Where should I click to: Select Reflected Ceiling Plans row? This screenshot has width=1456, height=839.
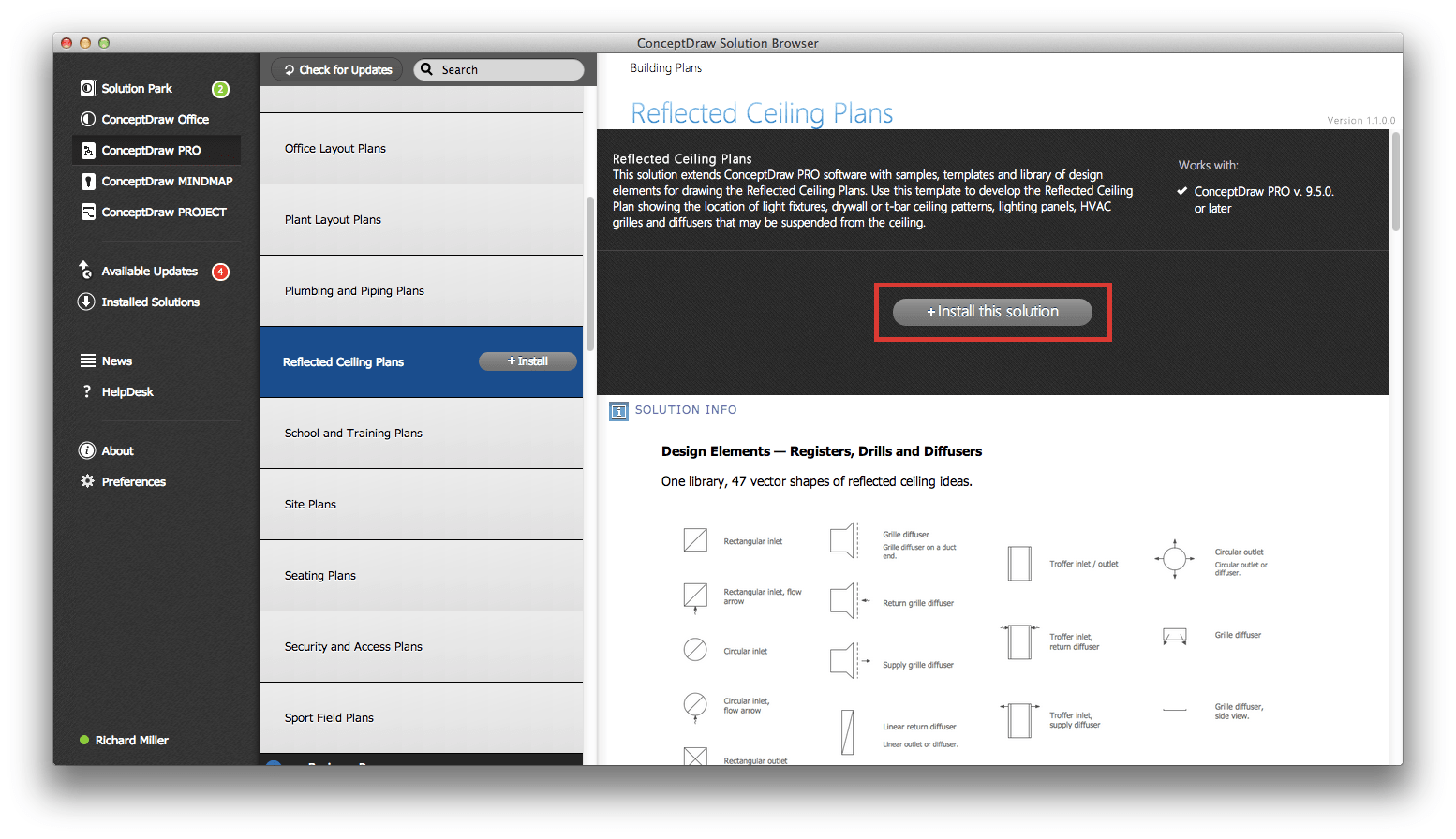421,361
